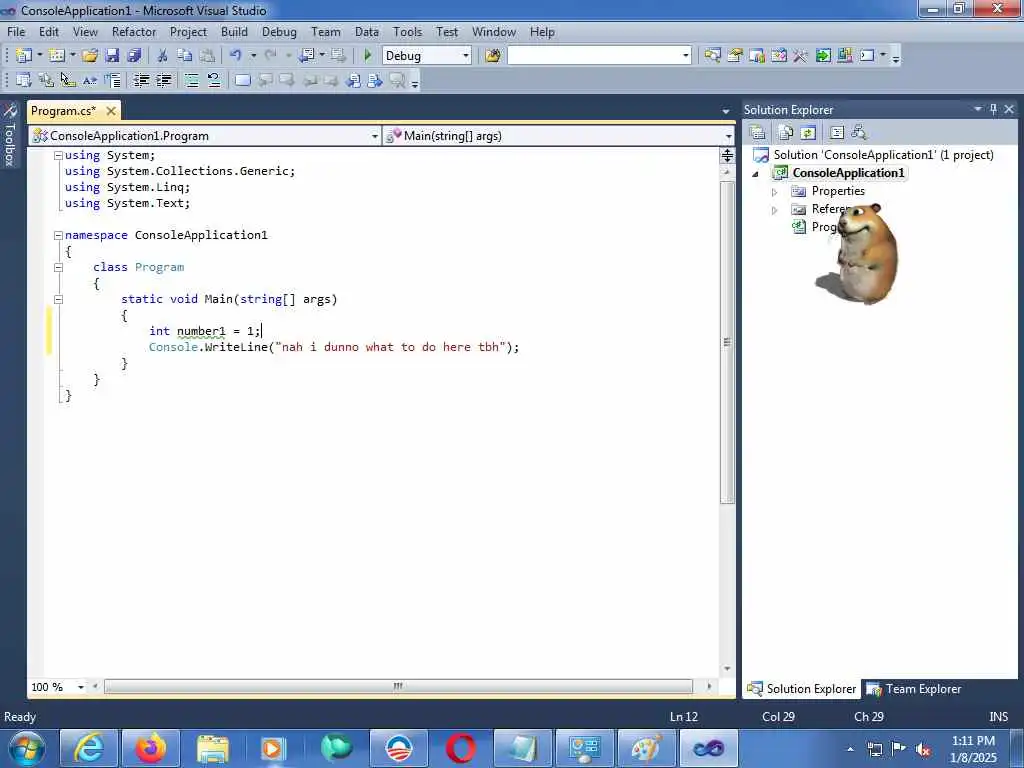Click the Add New Item icon
The image size is (1024, 768).
[x=57, y=56]
